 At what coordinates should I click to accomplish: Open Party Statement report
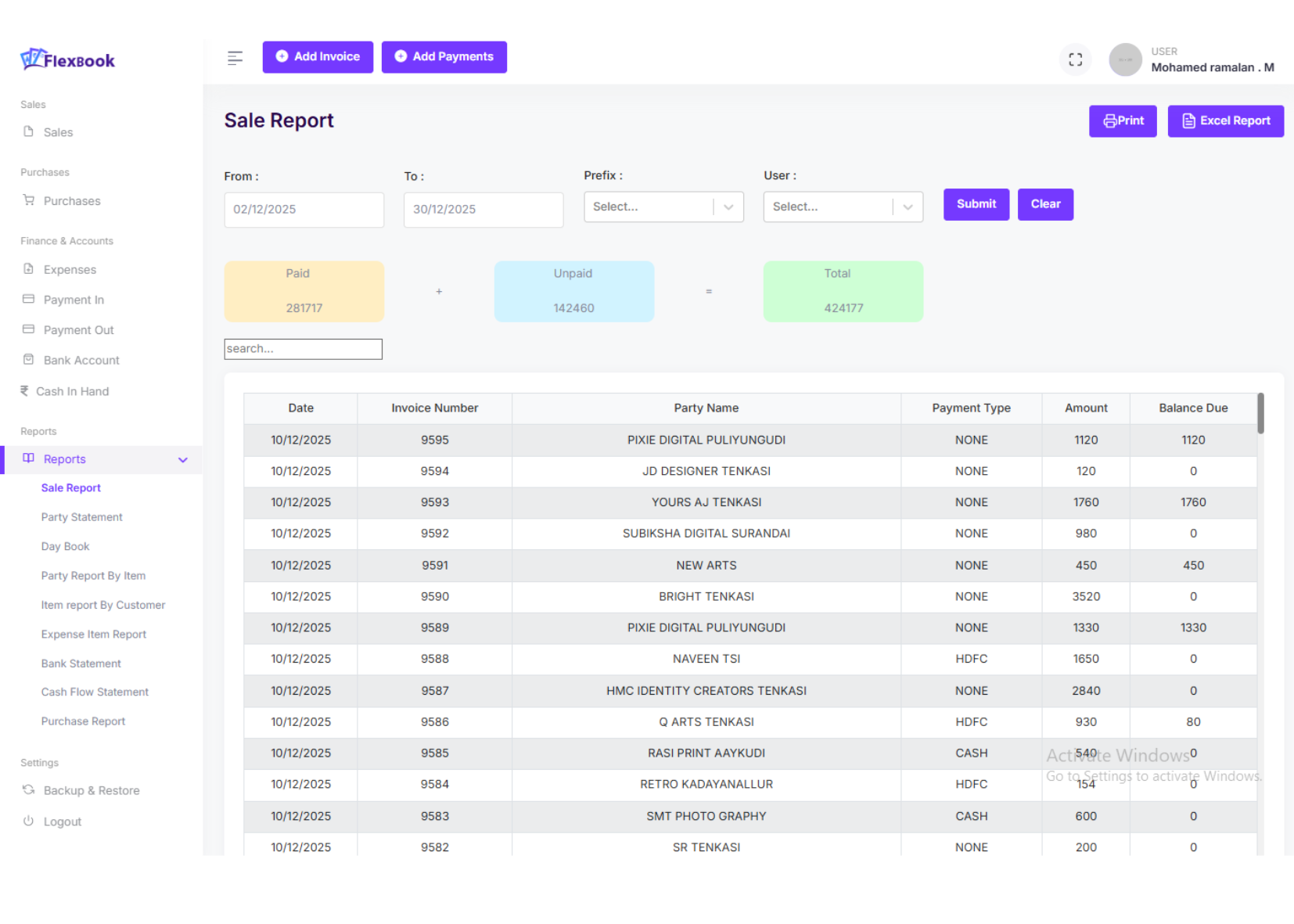point(81,517)
